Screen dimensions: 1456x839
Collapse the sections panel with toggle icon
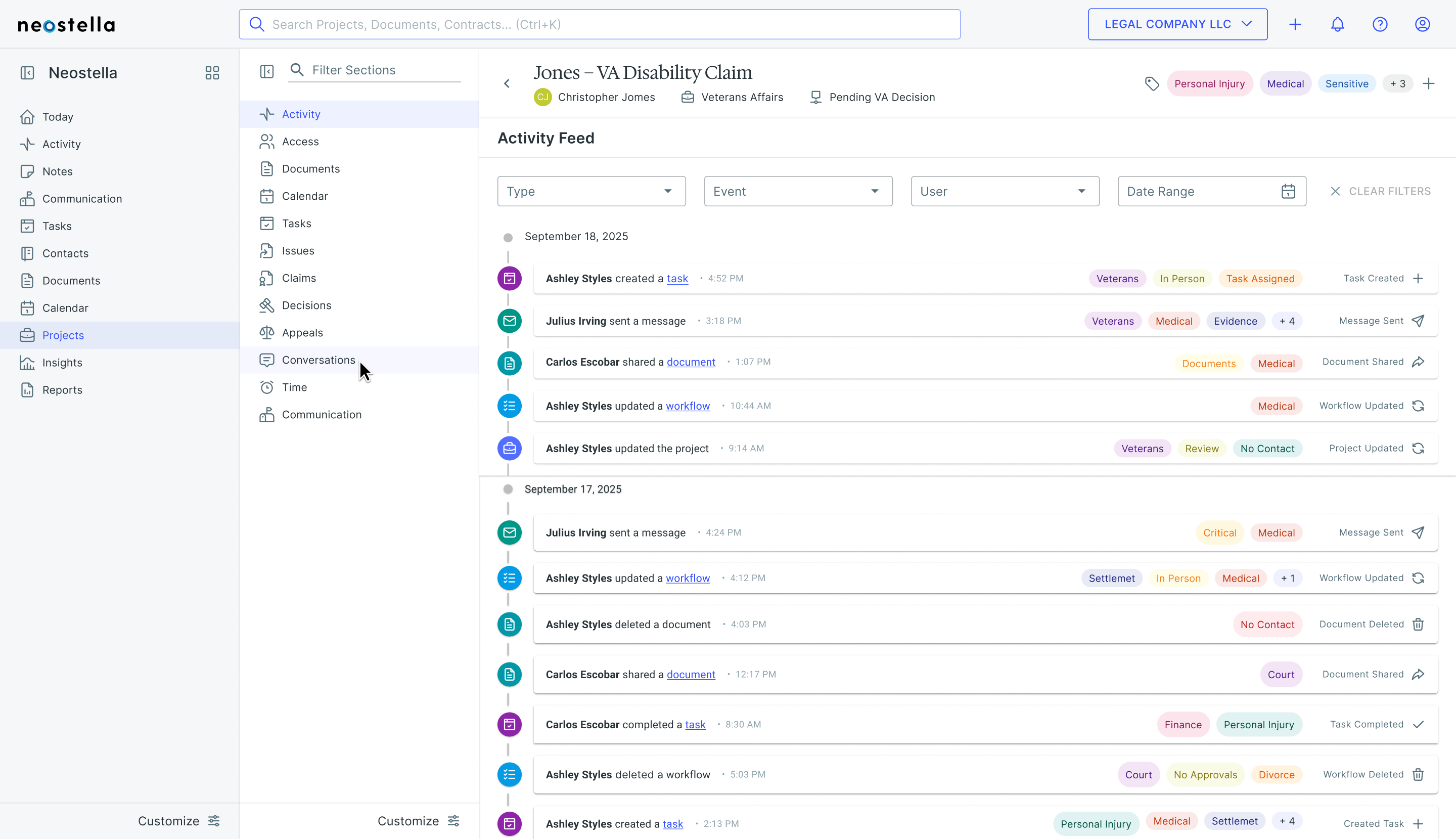coord(266,71)
